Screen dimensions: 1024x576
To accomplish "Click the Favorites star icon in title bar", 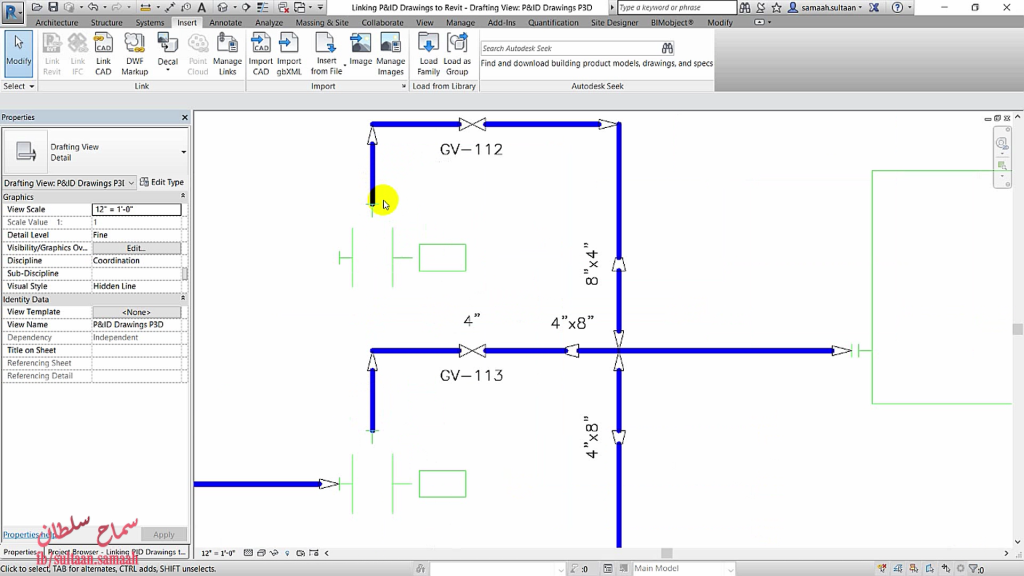I will point(776,7).
